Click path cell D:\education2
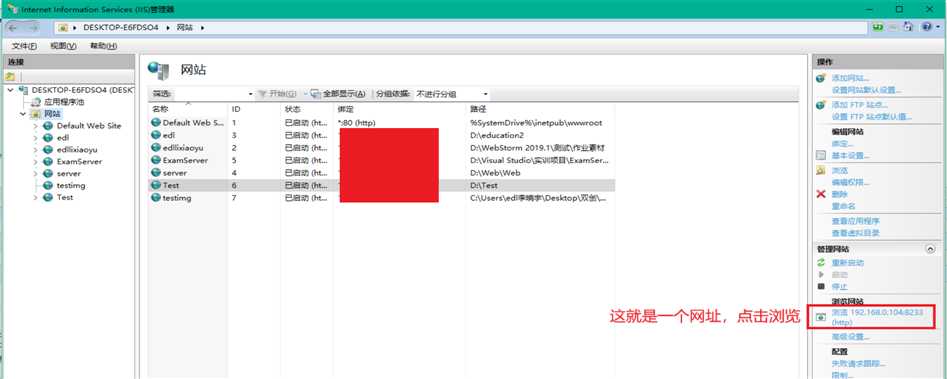 pyautogui.click(x=497, y=135)
